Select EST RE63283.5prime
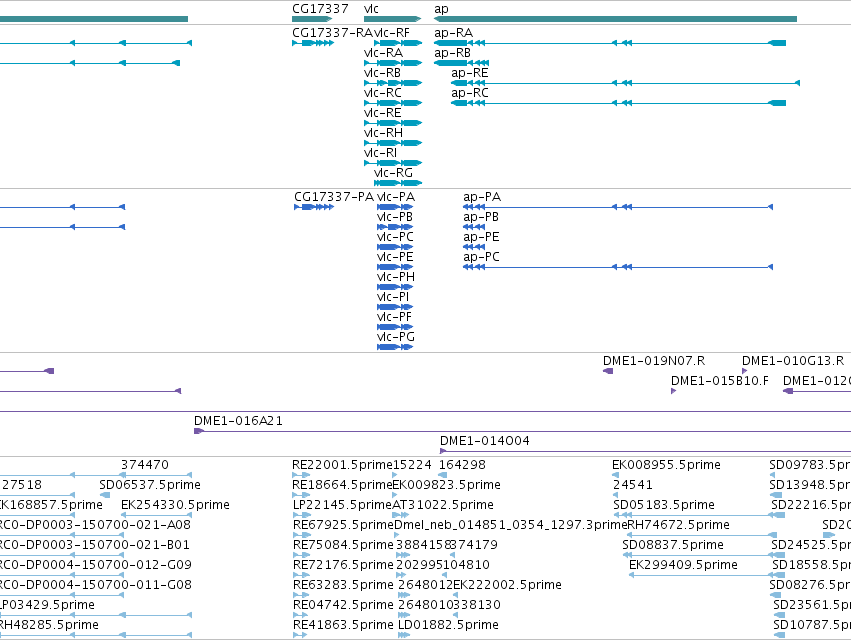This screenshot has height=640, width=851. click(343, 585)
